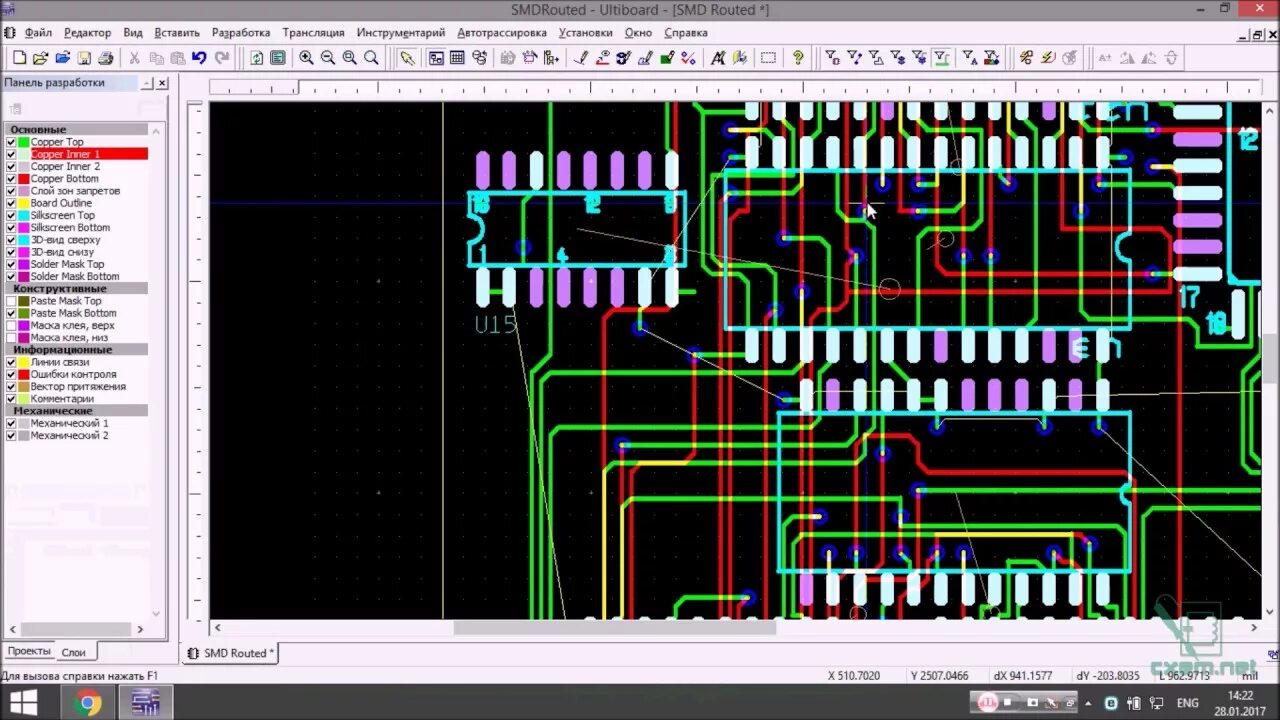Activate the selection arrow tool
The width and height of the screenshot is (1280, 720).
pos(407,58)
